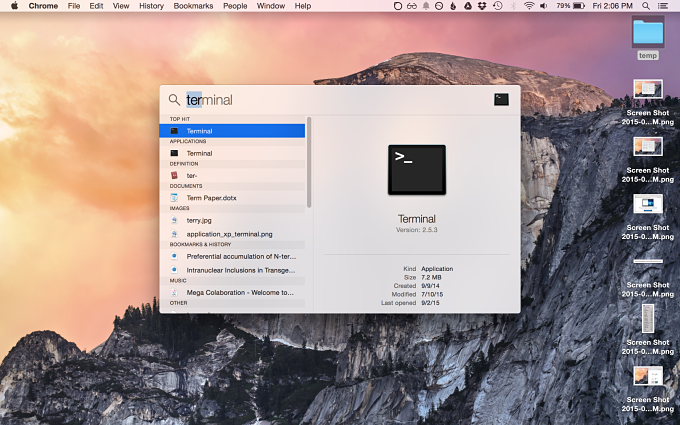
Task: Click the image icon beside terry.jpg
Action: 174,220
